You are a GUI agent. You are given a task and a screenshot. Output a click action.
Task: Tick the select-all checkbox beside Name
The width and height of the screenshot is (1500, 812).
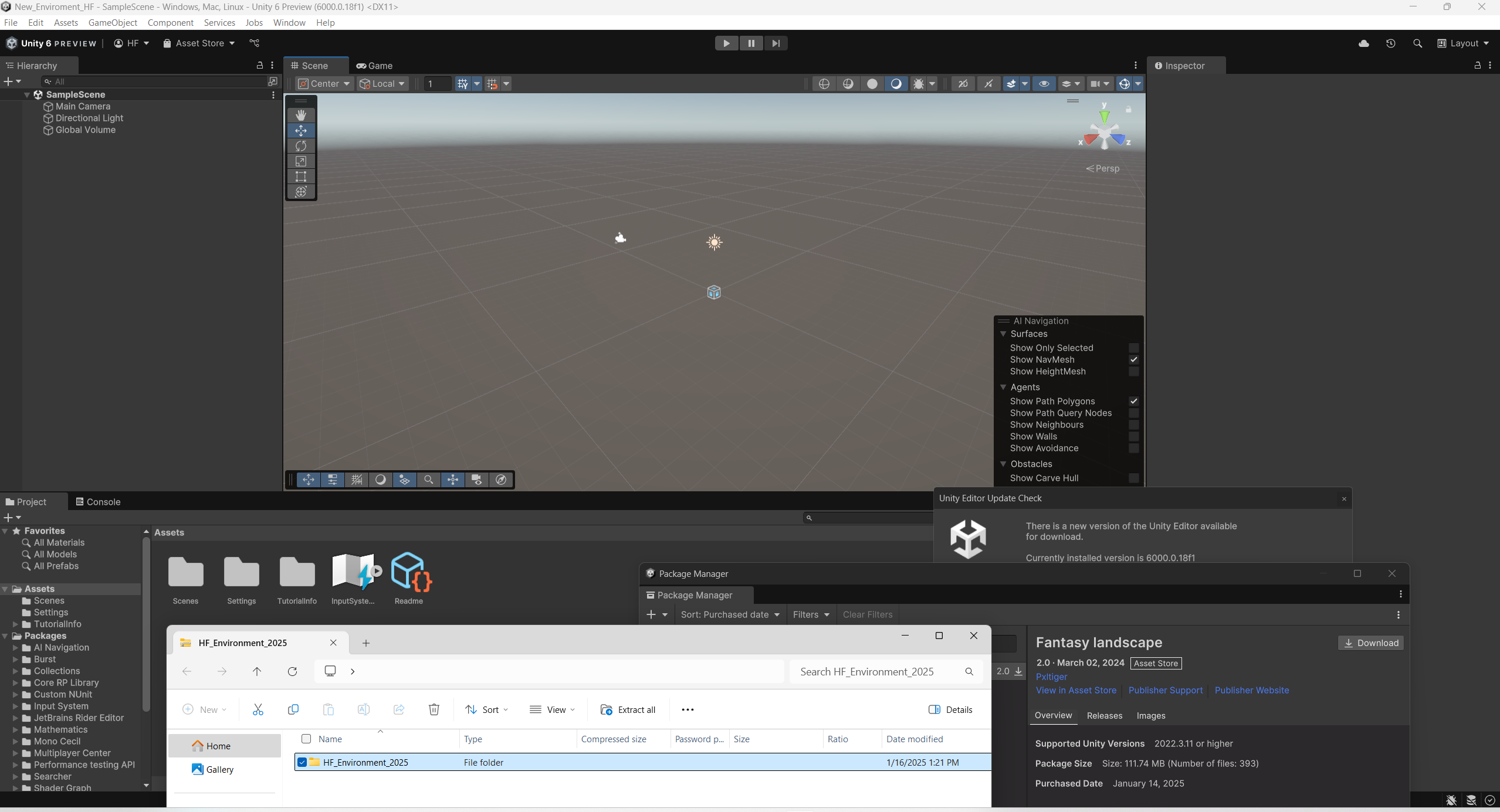pyautogui.click(x=306, y=739)
